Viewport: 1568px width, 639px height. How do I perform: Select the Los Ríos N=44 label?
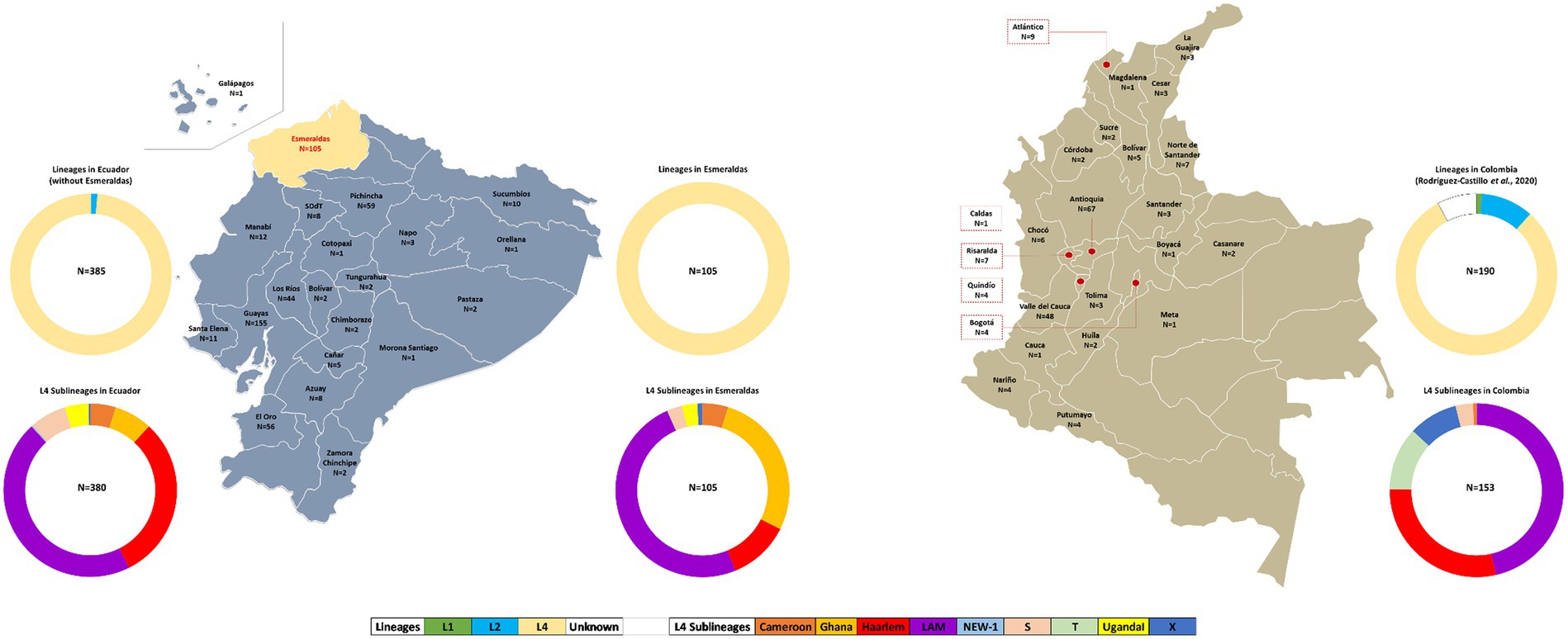pos(287,294)
